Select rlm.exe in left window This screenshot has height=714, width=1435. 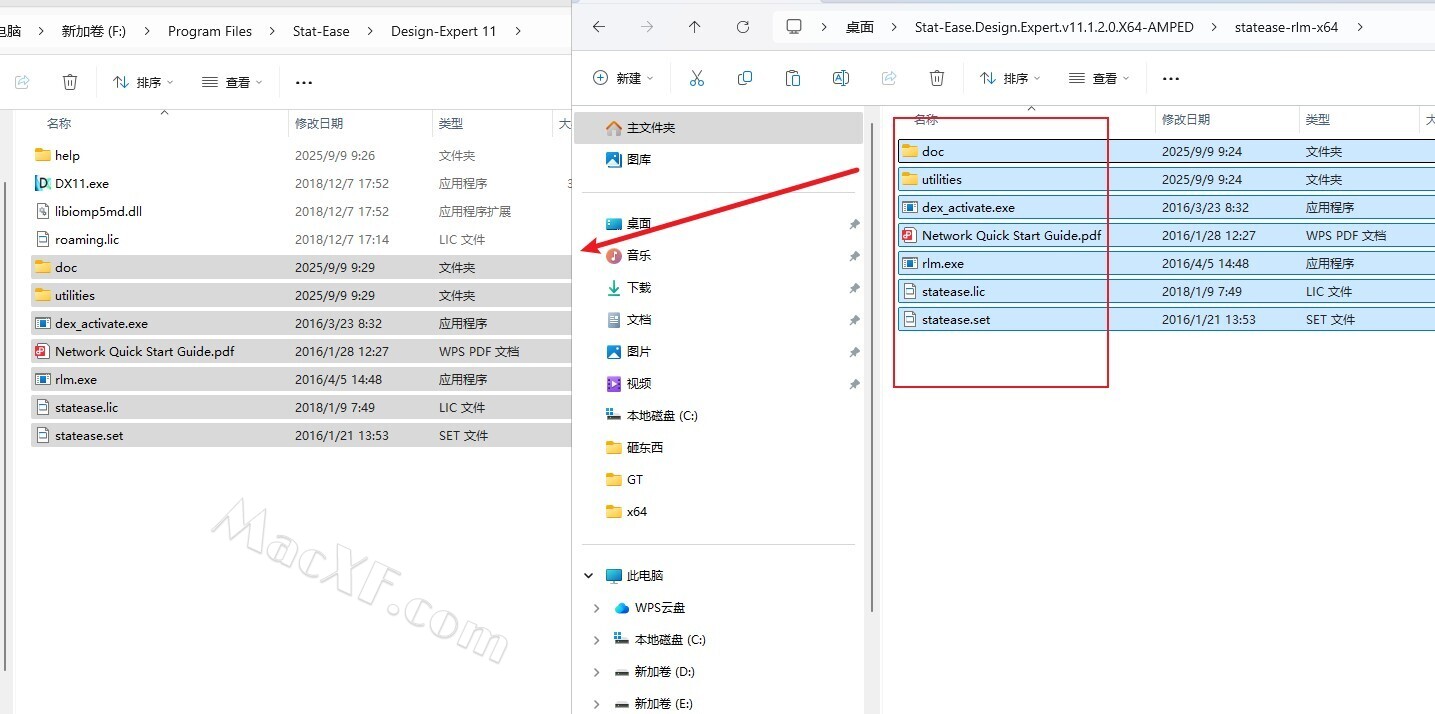pyautogui.click(x=300, y=379)
